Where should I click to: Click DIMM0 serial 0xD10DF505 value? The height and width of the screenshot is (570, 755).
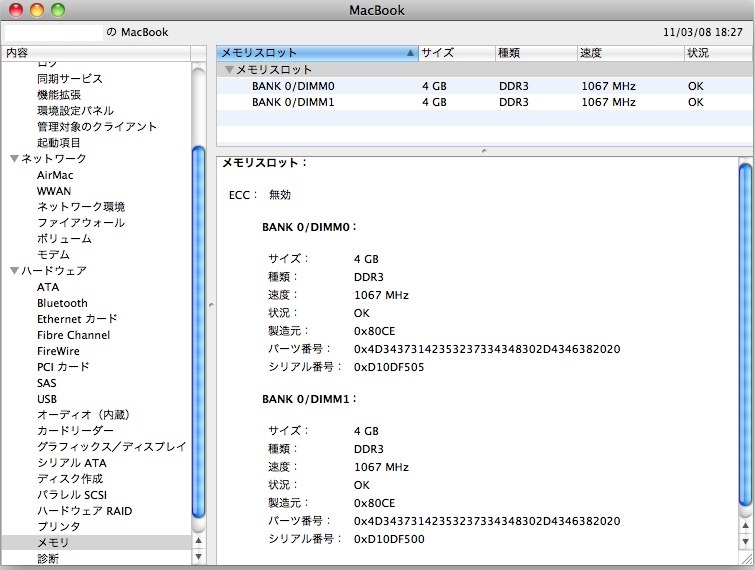[x=389, y=367]
